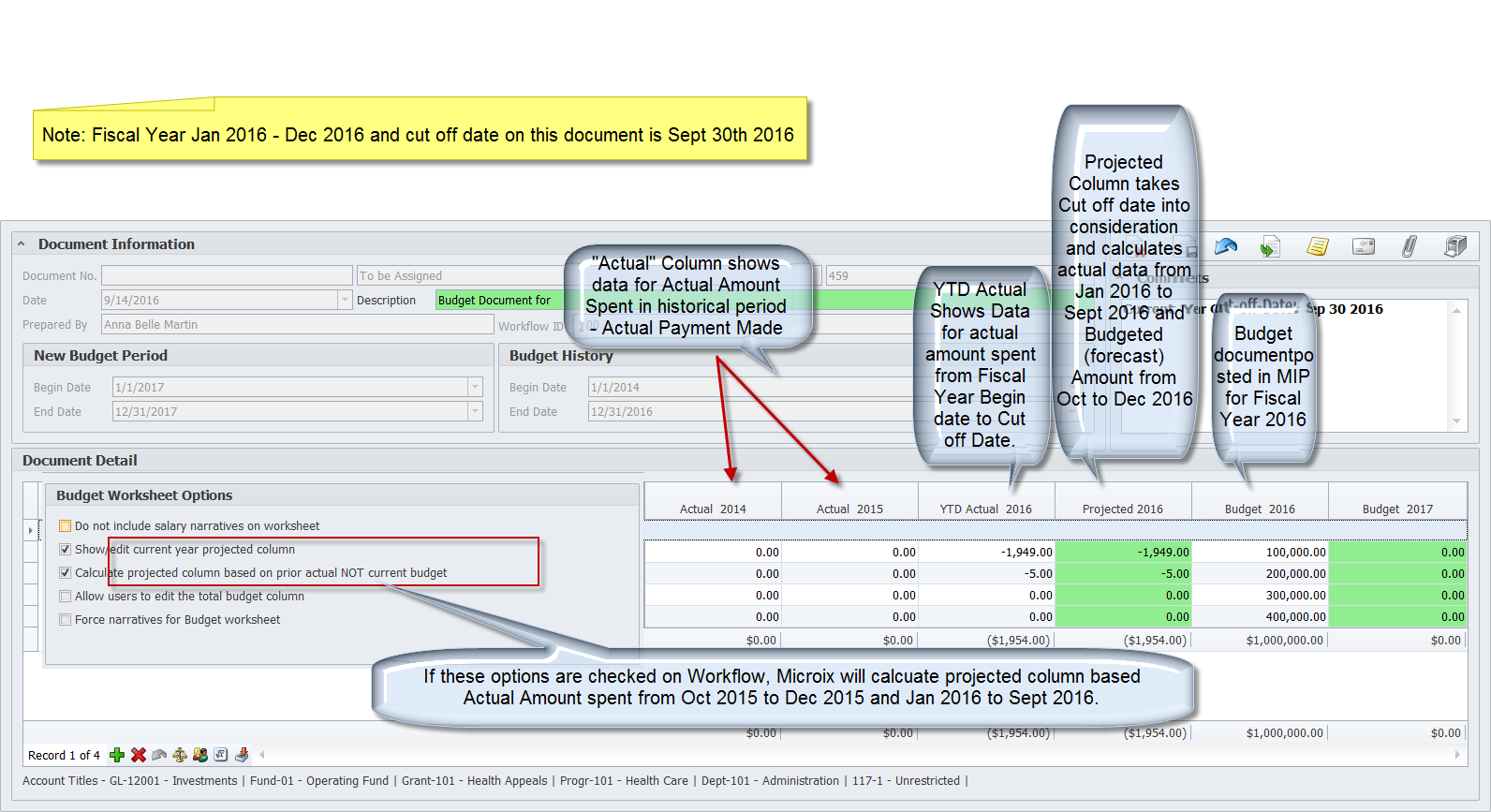Open the Date dropdown showing 9/14/2016
This screenshot has height=812, width=1491.
point(344,301)
